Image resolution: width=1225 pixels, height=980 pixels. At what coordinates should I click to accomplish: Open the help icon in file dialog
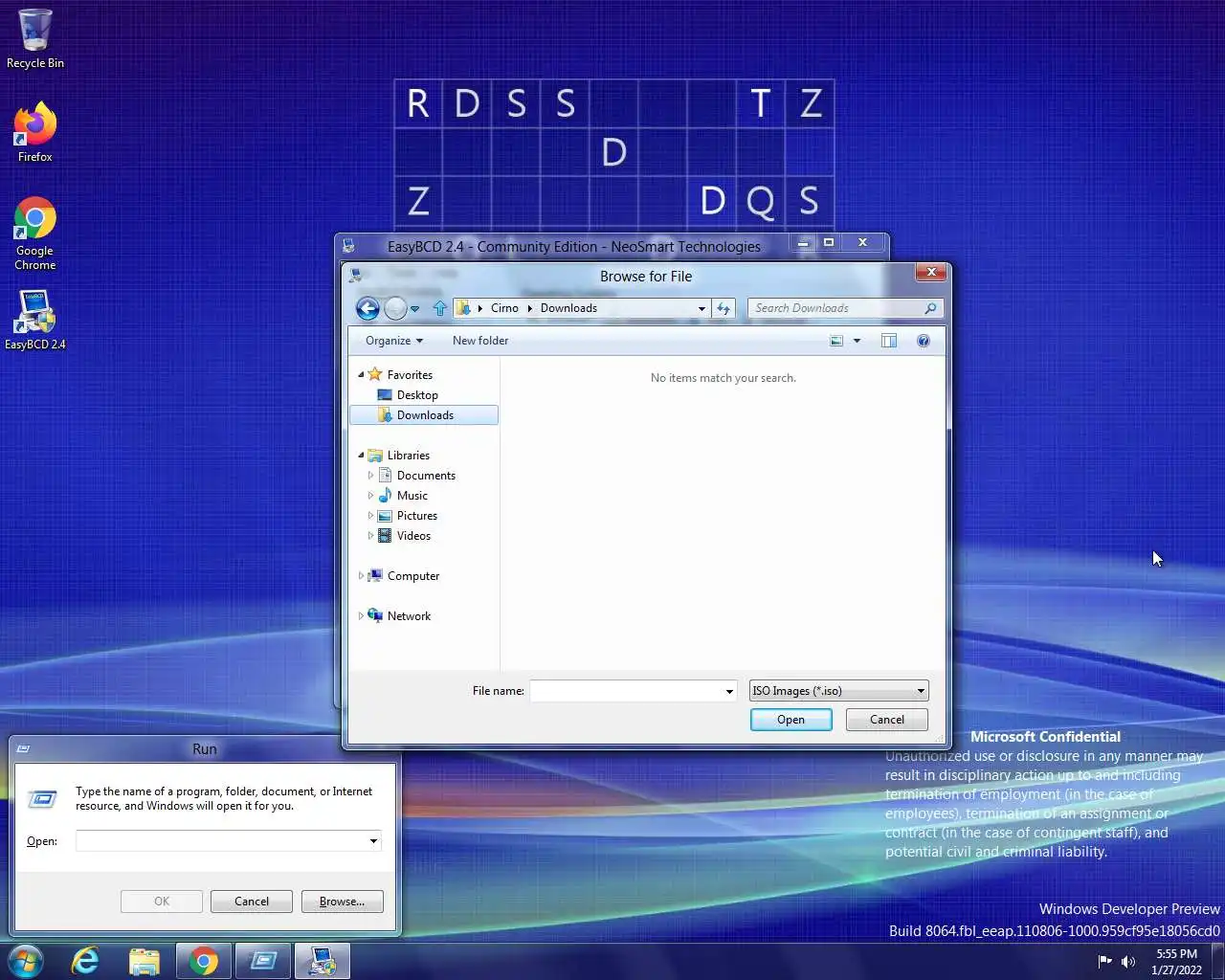[924, 341]
